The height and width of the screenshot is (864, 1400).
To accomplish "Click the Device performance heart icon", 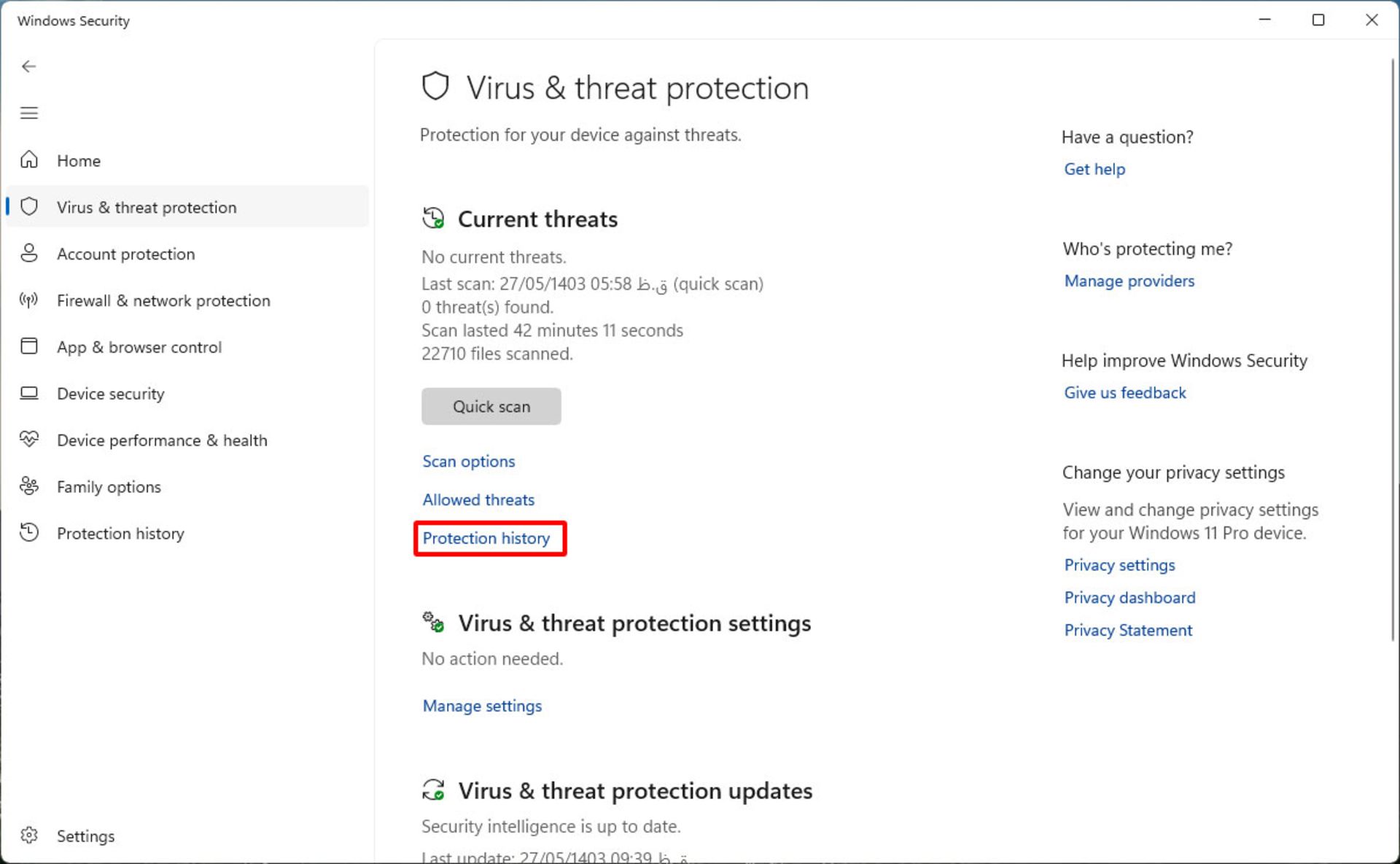I will tap(29, 439).
